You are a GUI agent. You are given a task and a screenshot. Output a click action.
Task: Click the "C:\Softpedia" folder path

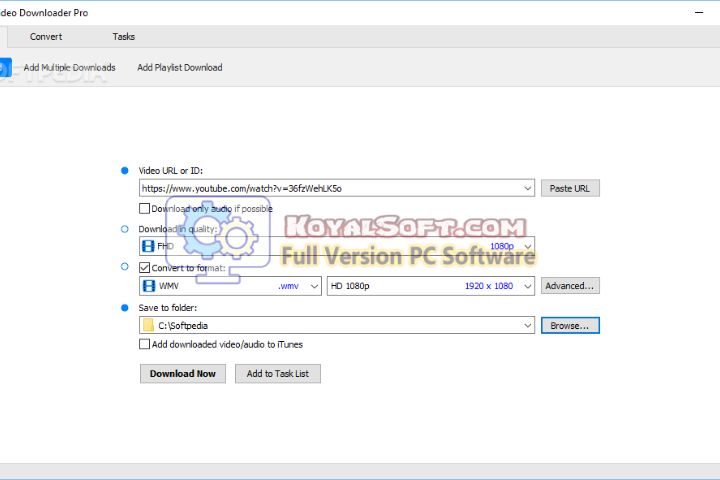183,326
